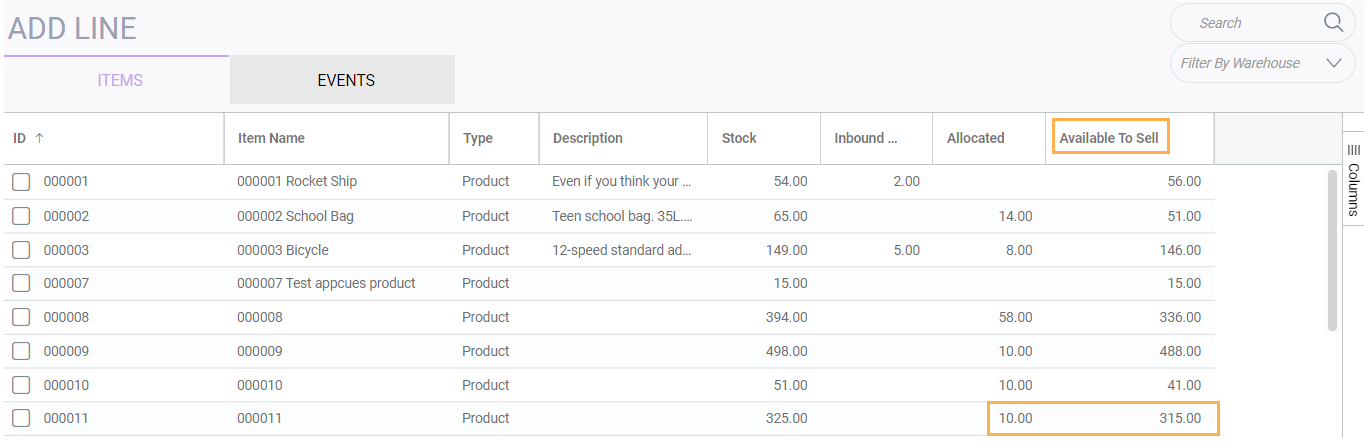Click the Stock column header
Image resolution: width=1364 pixels, height=448 pixels.
(x=739, y=139)
